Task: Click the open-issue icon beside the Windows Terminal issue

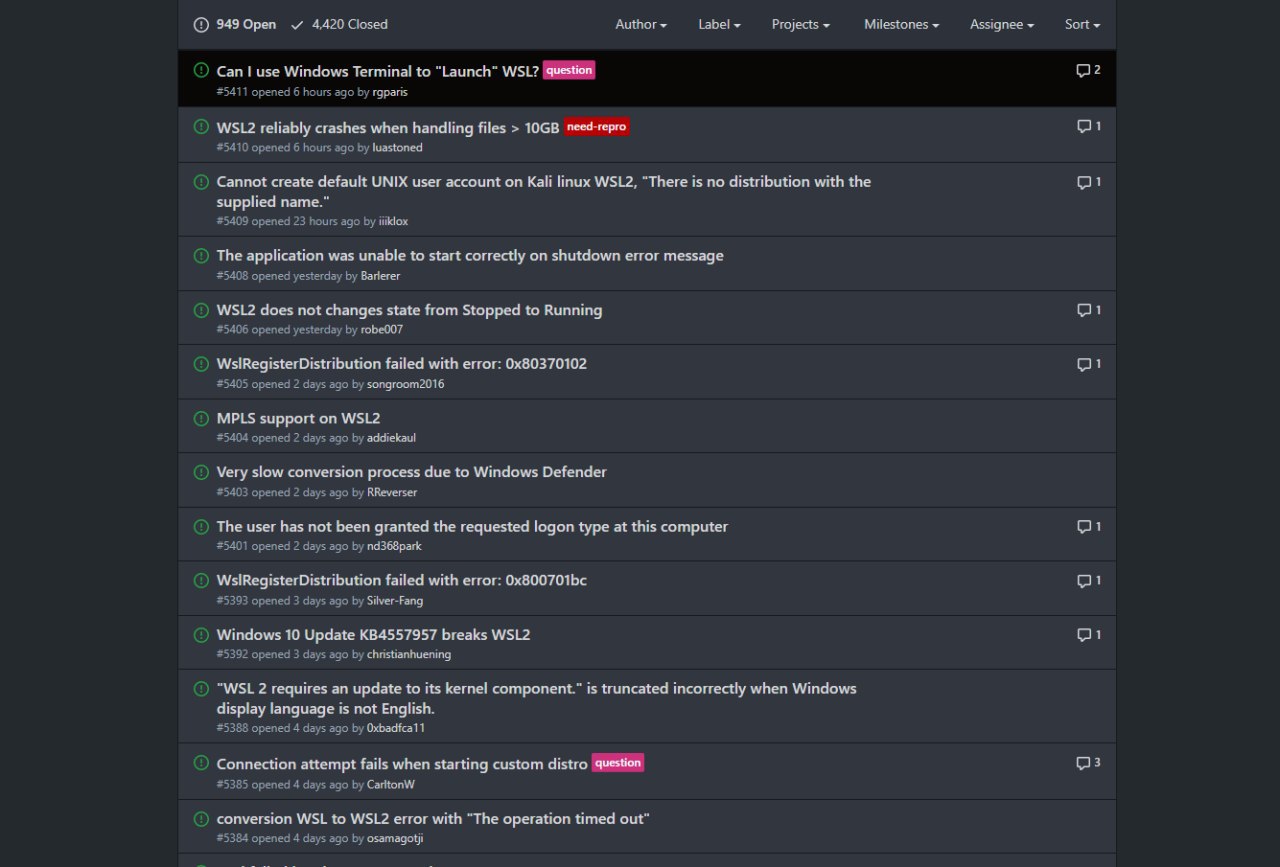Action: tap(201, 70)
